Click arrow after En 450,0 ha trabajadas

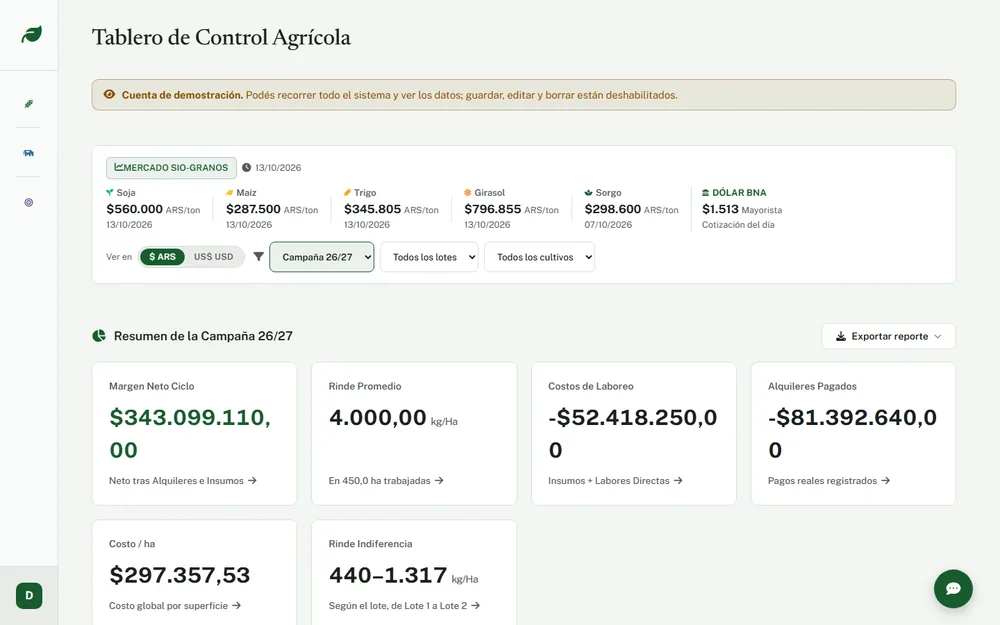point(439,480)
